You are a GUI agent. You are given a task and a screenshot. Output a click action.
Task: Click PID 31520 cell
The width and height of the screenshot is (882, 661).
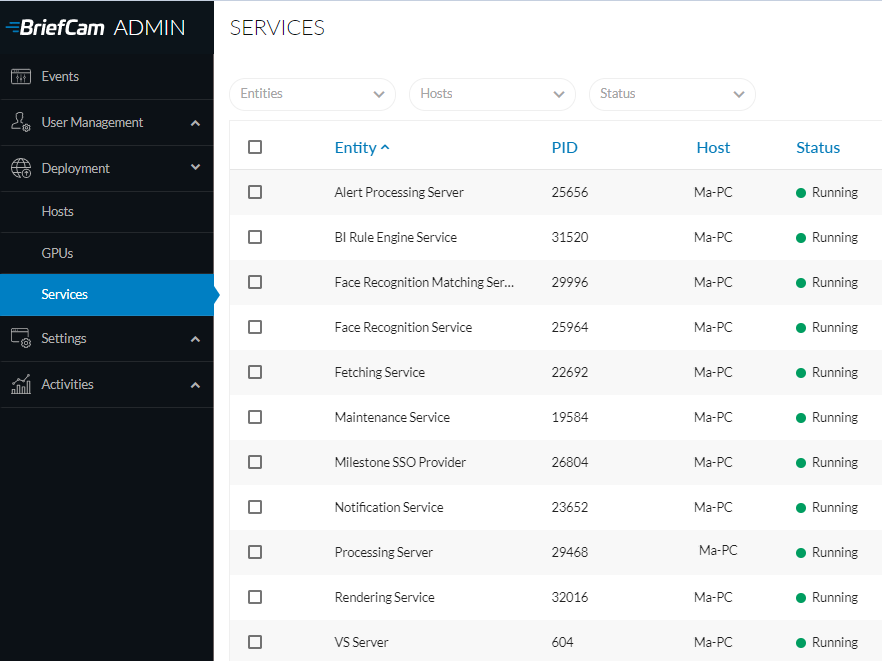tap(570, 237)
